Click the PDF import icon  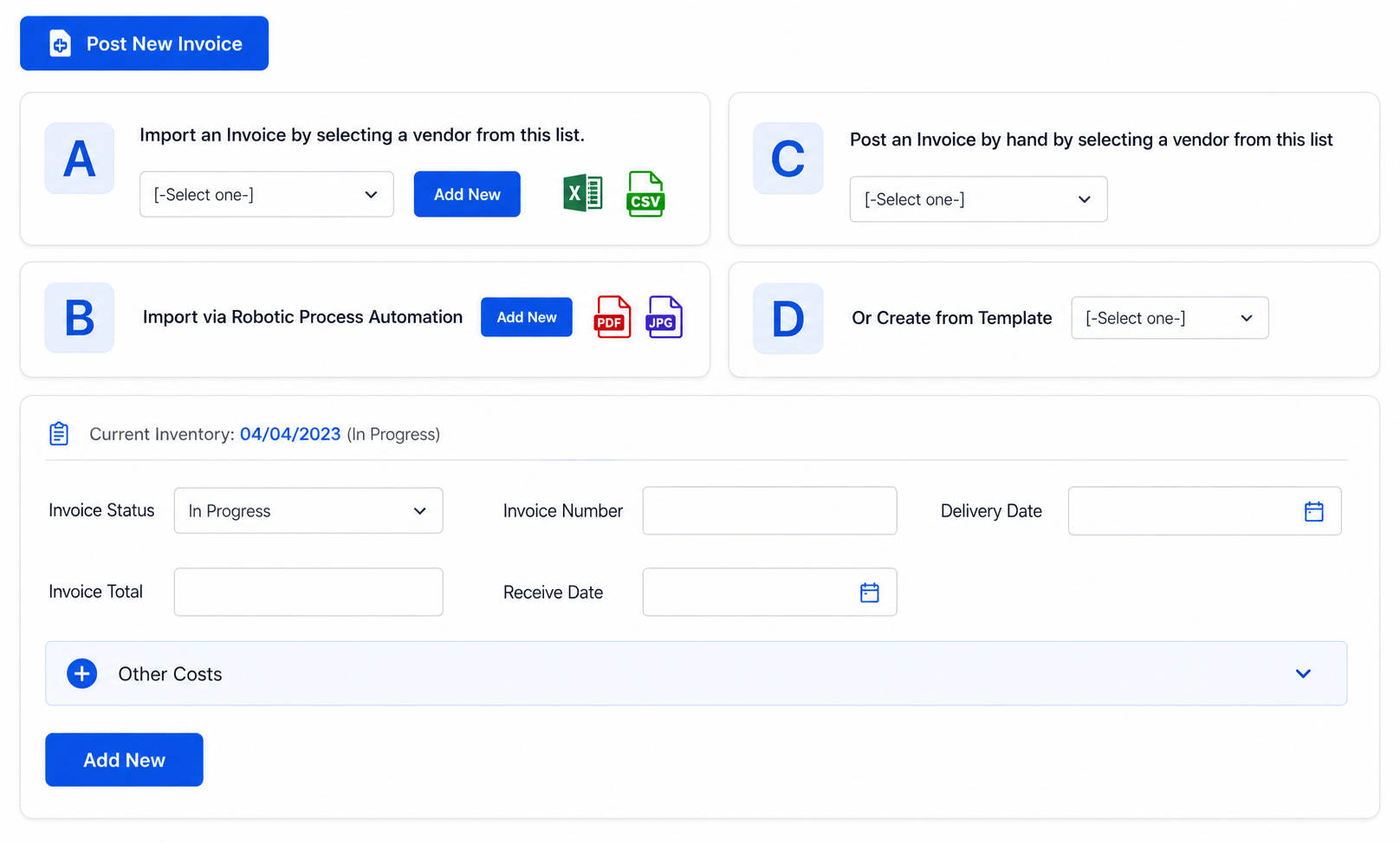pos(612,317)
